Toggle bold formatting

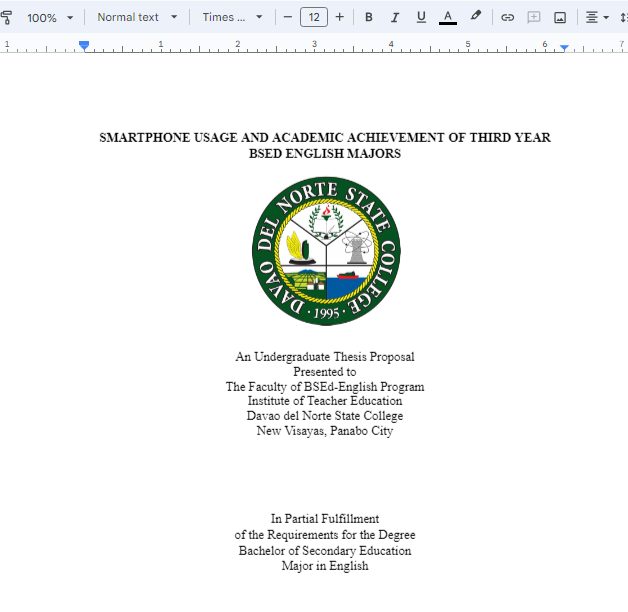(x=369, y=17)
